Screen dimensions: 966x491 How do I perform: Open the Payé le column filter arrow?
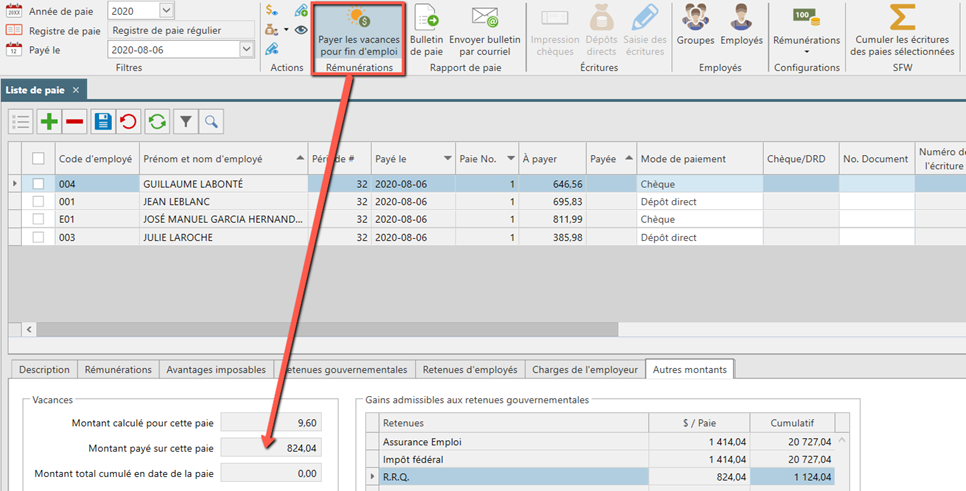(x=447, y=158)
